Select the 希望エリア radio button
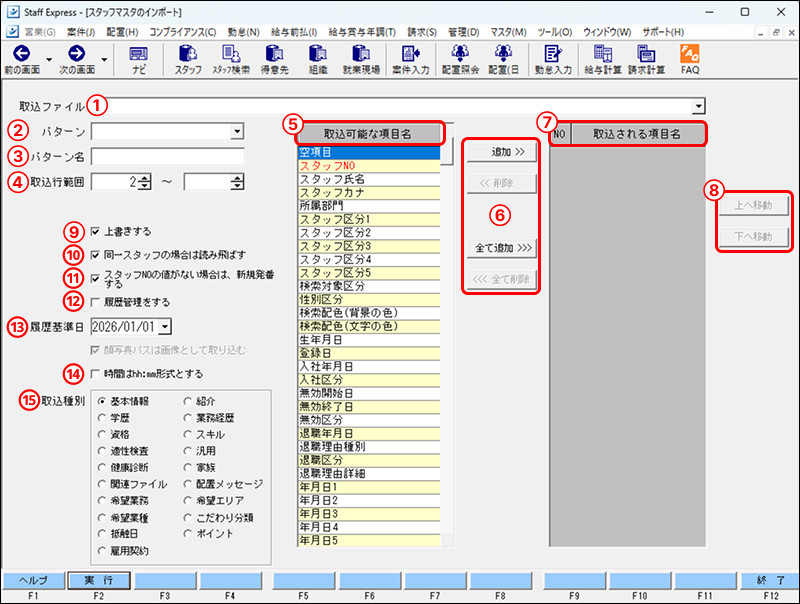Image resolution: width=800 pixels, height=604 pixels. 188,500
